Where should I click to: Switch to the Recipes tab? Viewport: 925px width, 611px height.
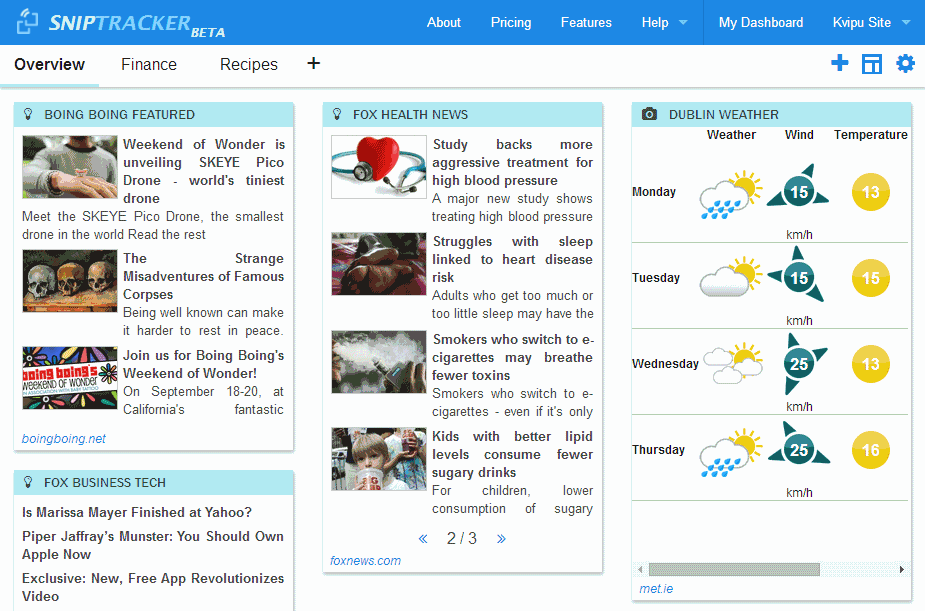coord(249,64)
